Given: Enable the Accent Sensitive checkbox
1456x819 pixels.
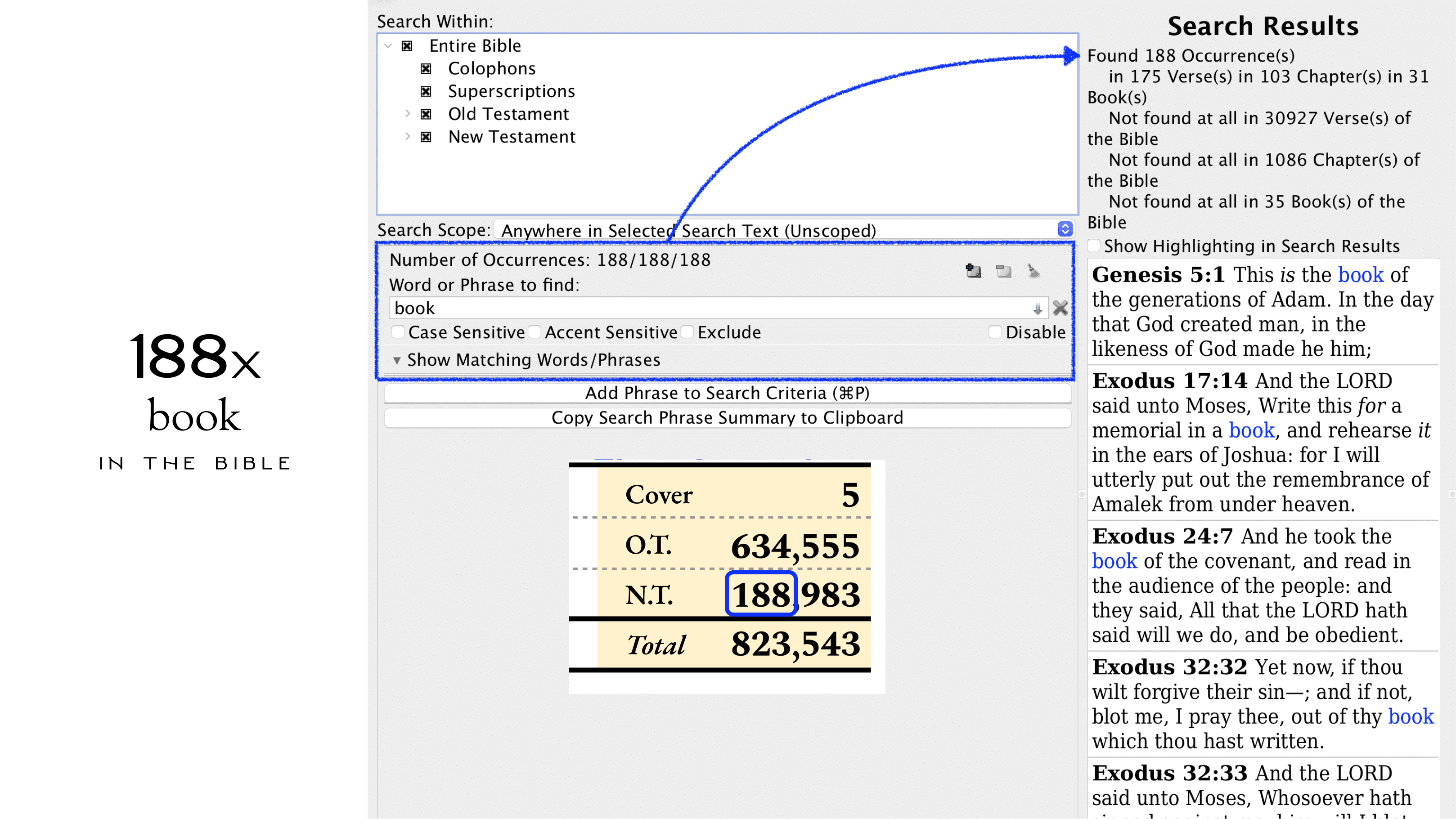Looking at the screenshot, I should click(x=535, y=332).
